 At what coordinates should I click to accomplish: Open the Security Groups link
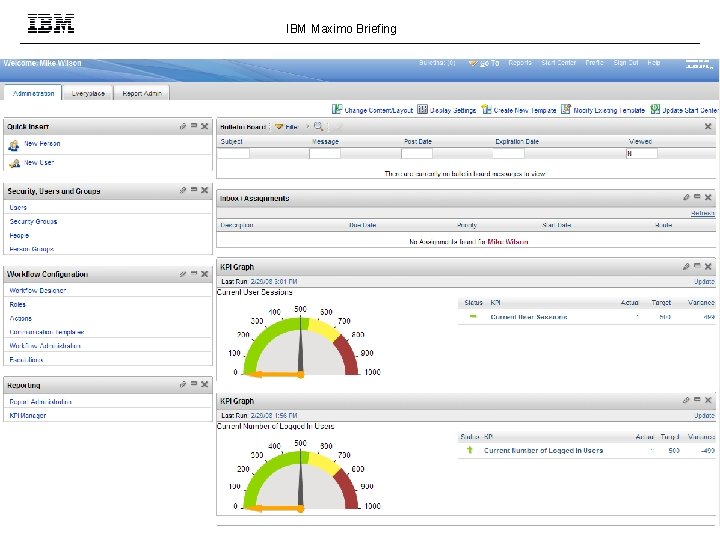point(33,221)
